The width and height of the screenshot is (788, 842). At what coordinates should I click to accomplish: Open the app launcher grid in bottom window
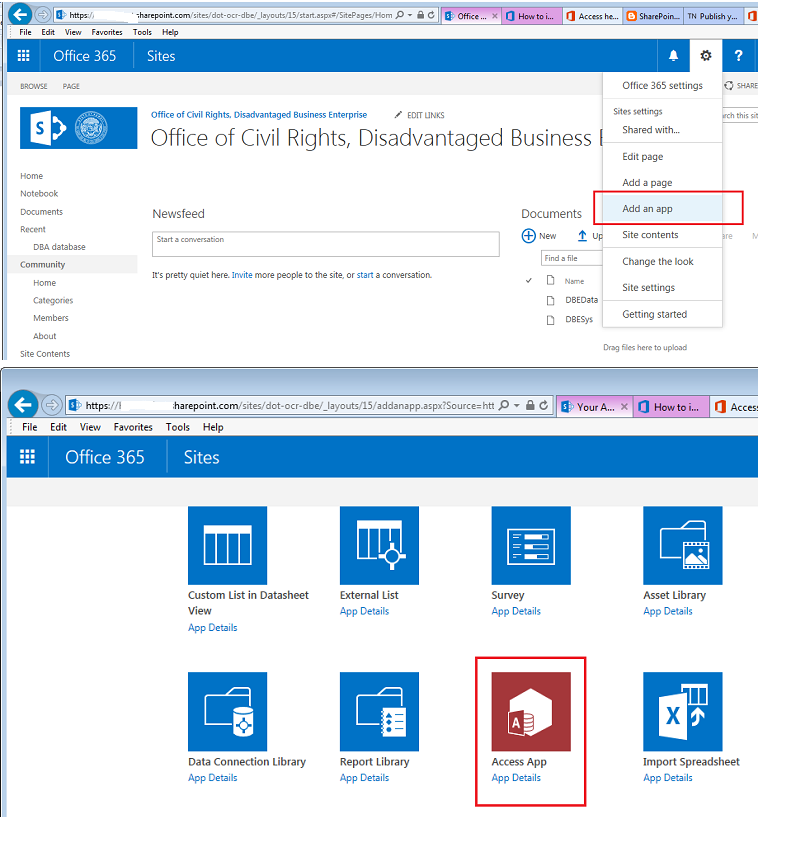pos(27,457)
